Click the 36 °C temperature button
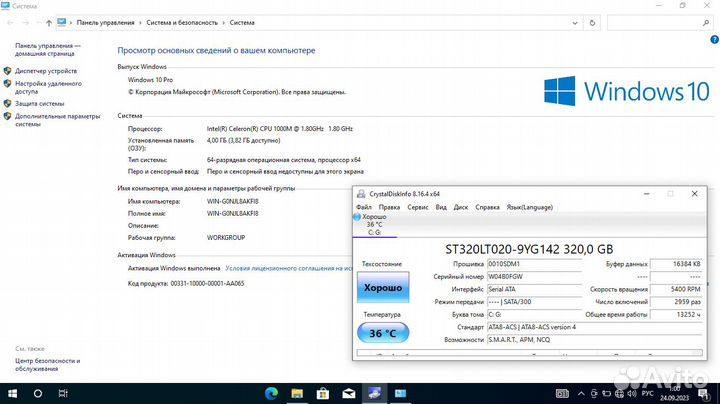The width and height of the screenshot is (720, 404). [x=383, y=333]
